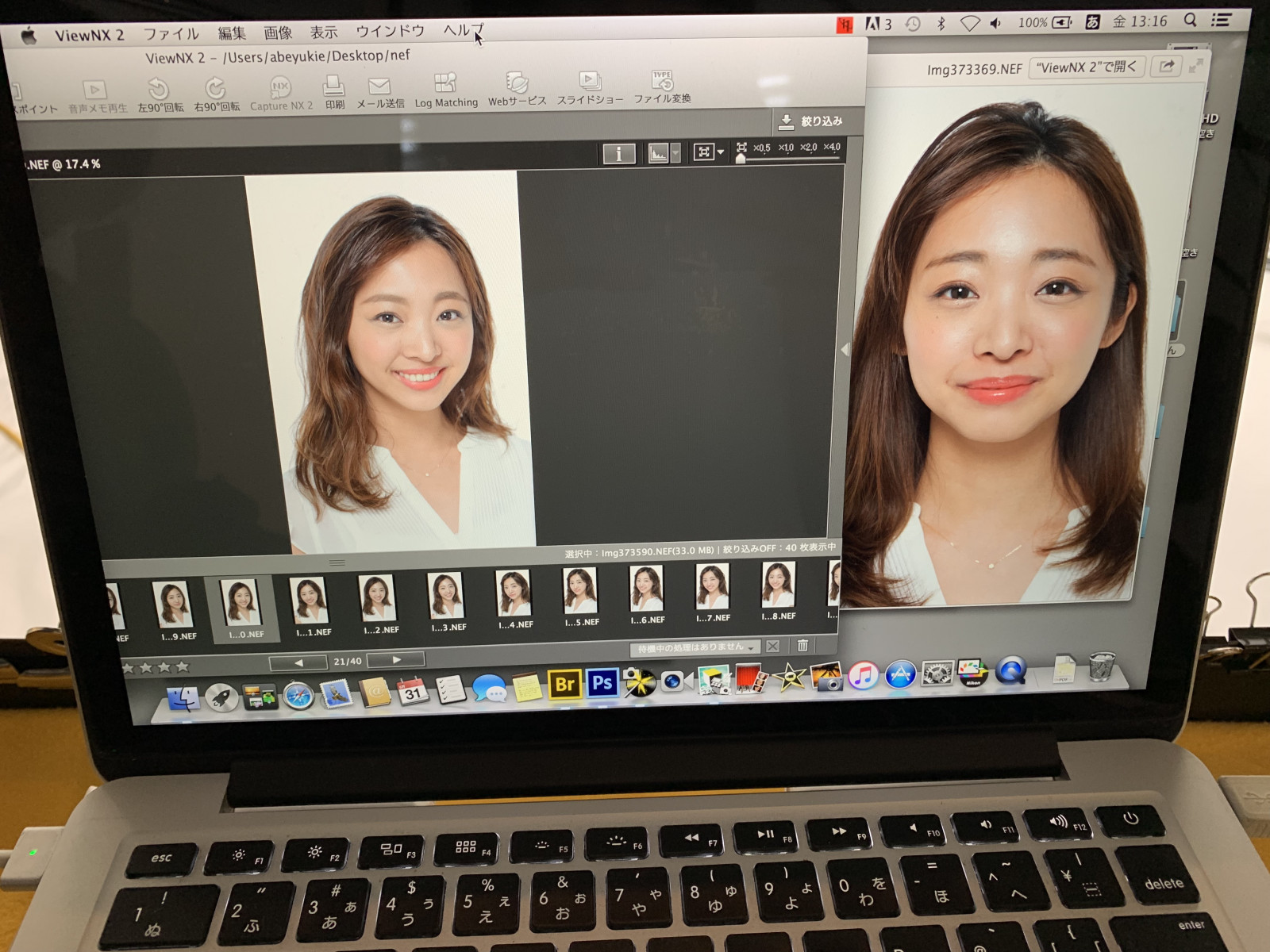This screenshot has height=952, width=1270.
Task: Open the App Store from the Dock
Action: (x=900, y=674)
